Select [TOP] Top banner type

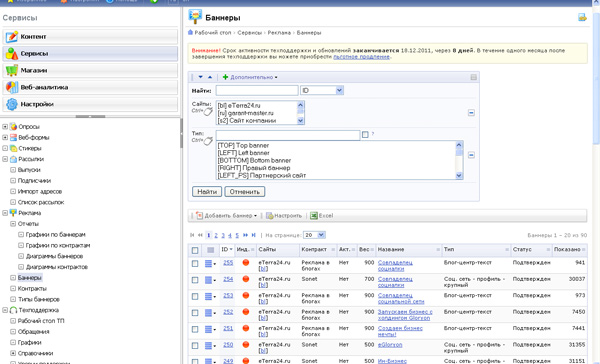click(x=243, y=145)
